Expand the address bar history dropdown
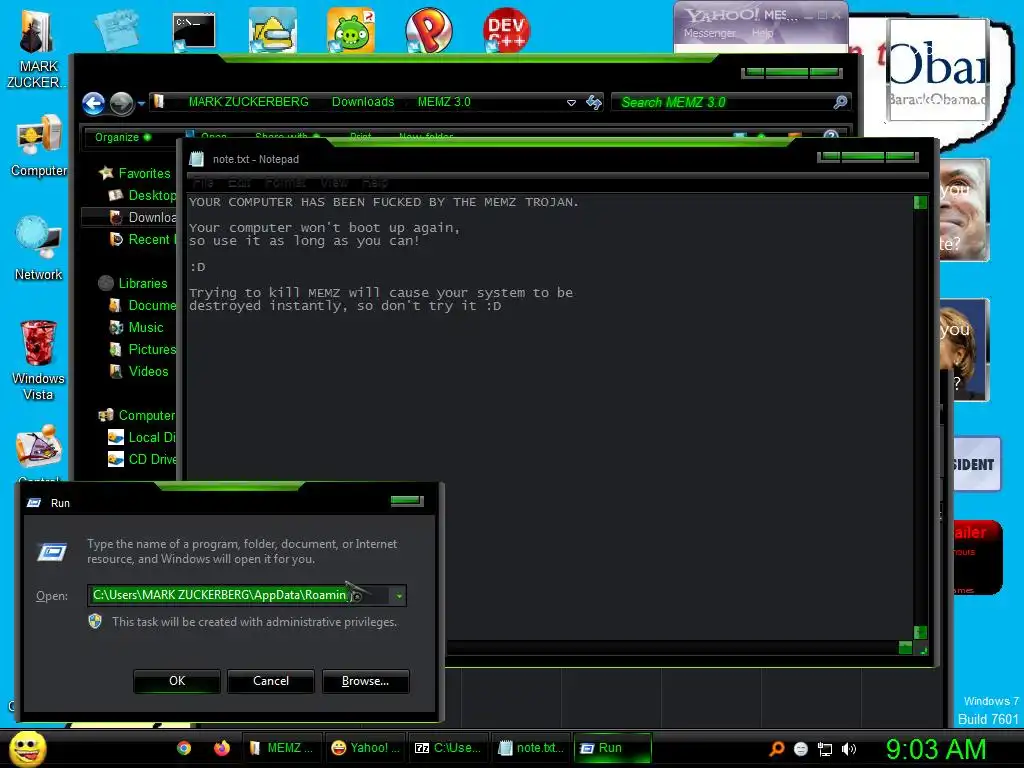1024x768 pixels. pyautogui.click(x=571, y=103)
